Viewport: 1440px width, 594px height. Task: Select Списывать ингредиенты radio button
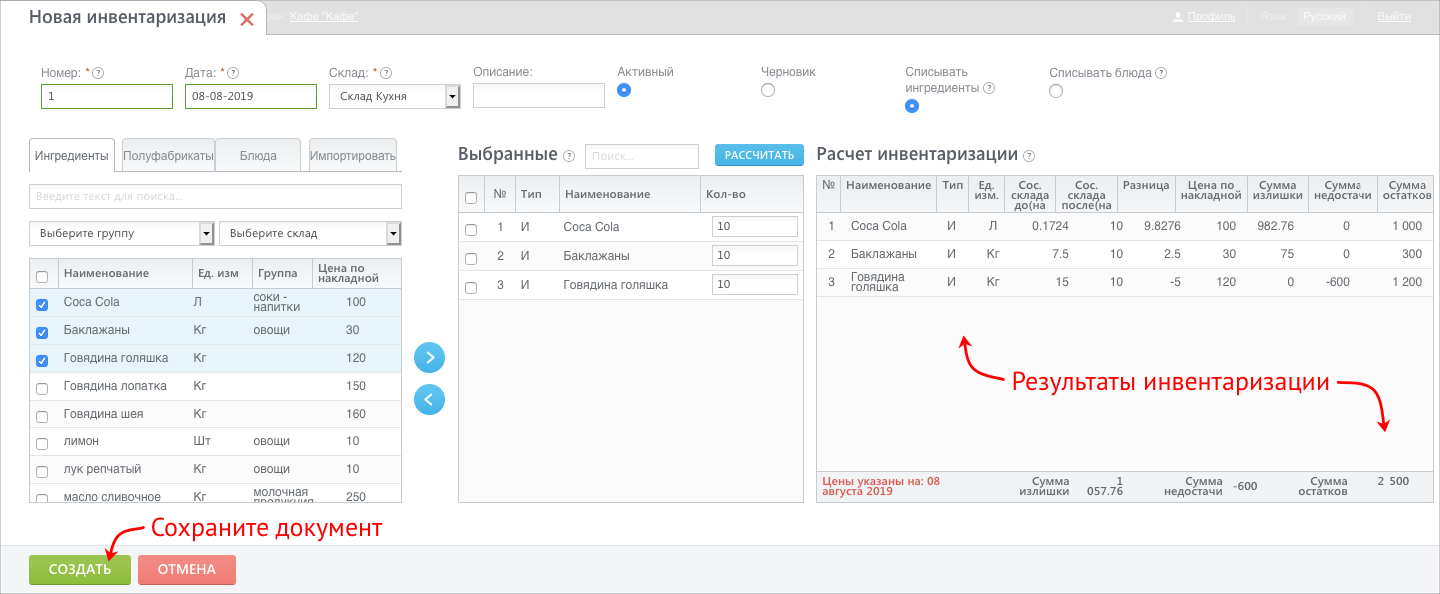pos(912,106)
